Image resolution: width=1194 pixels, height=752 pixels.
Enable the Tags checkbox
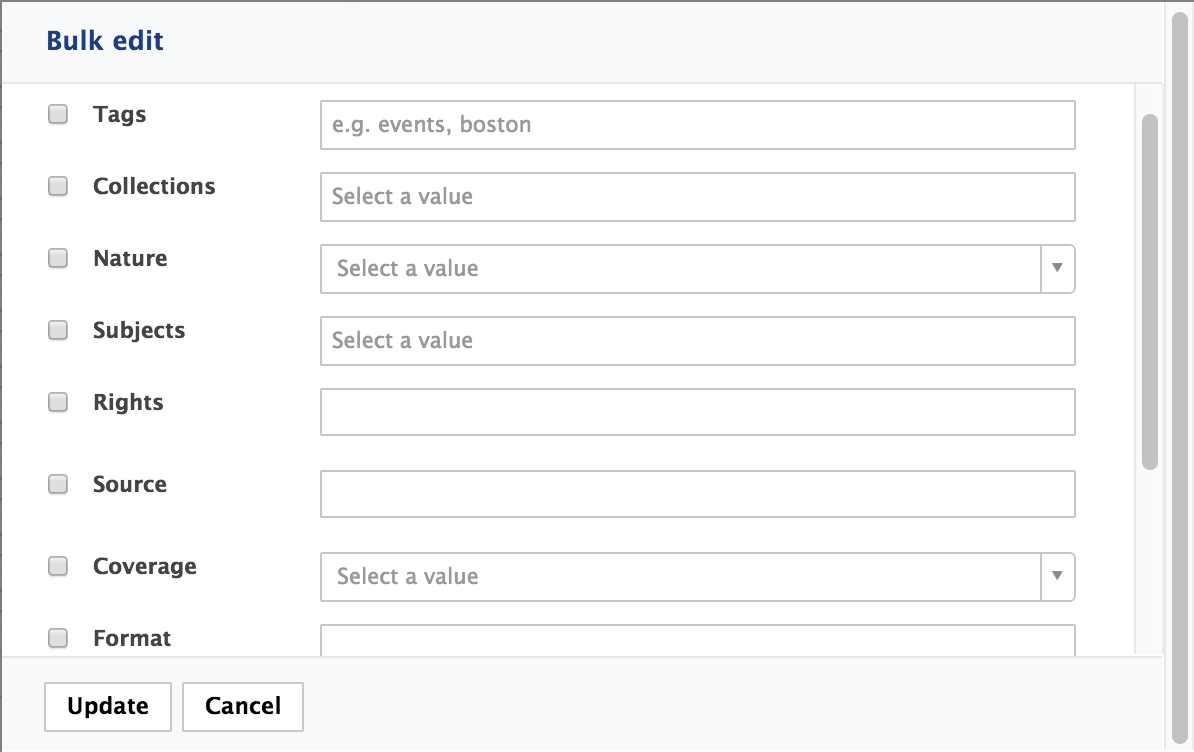[57, 114]
